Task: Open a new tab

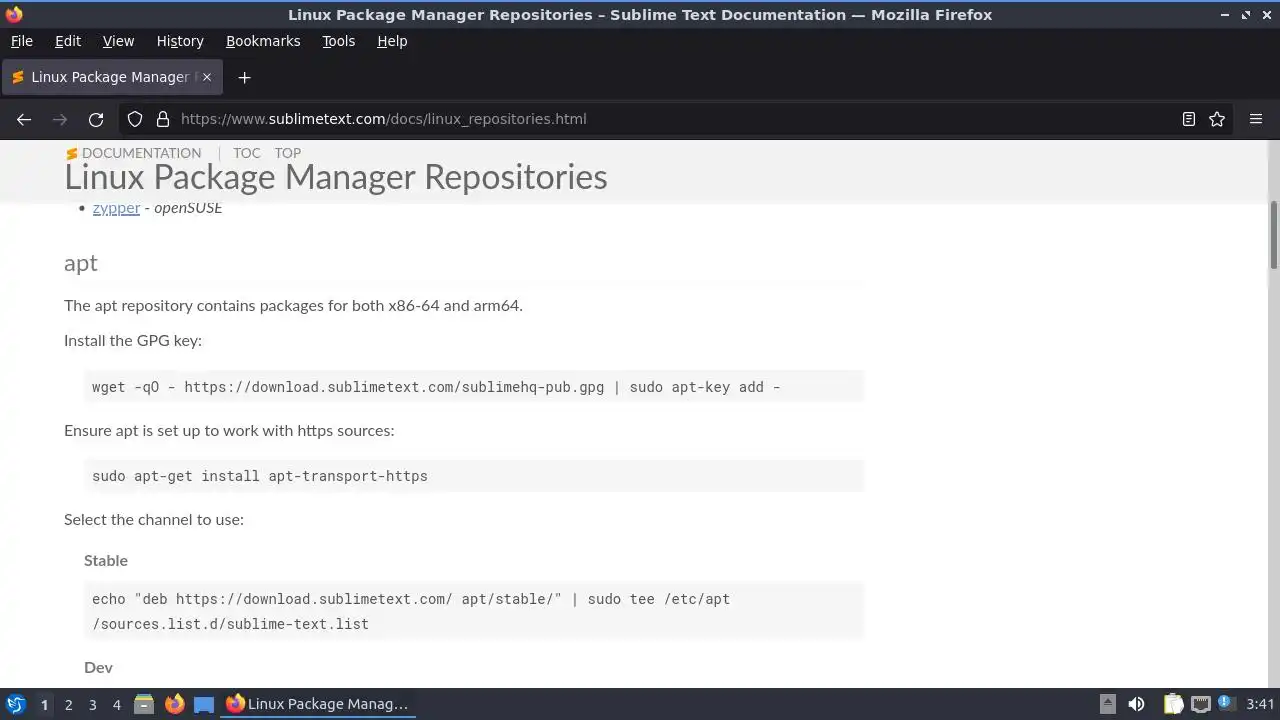Action: pos(245,77)
